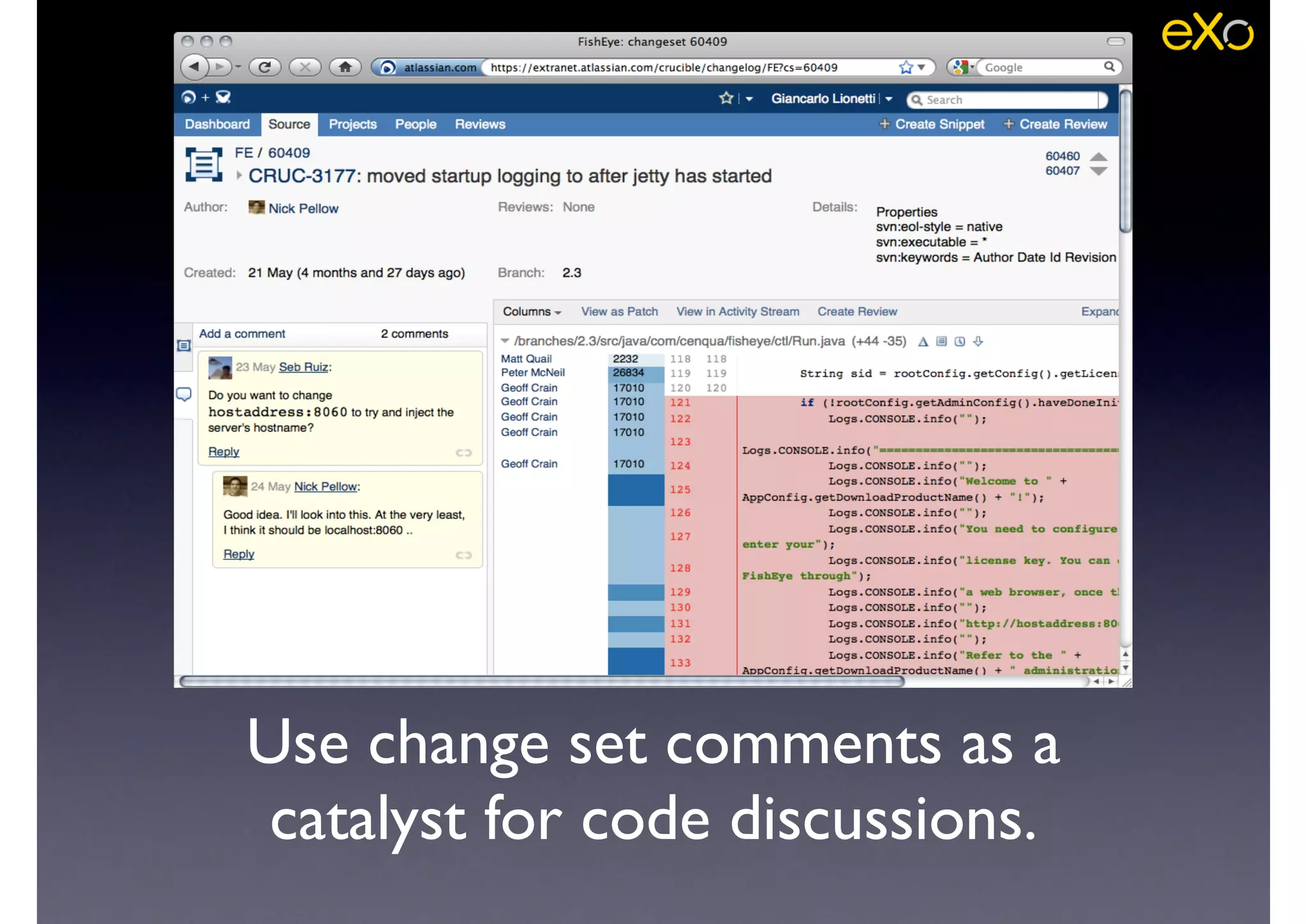
Task: Click the changeset document icon
Action: (x=204, y=165)
